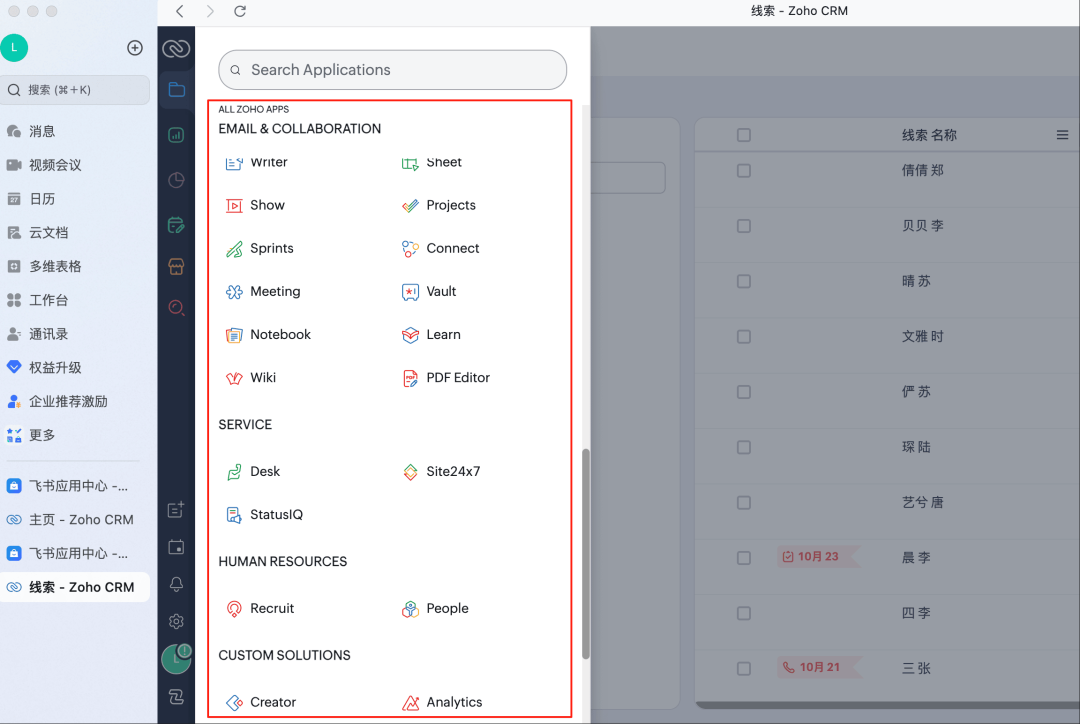Switch to 线索 - Zoho CRM tab
The height and width of the screenshot is (724, 1080).
[75, 588]
